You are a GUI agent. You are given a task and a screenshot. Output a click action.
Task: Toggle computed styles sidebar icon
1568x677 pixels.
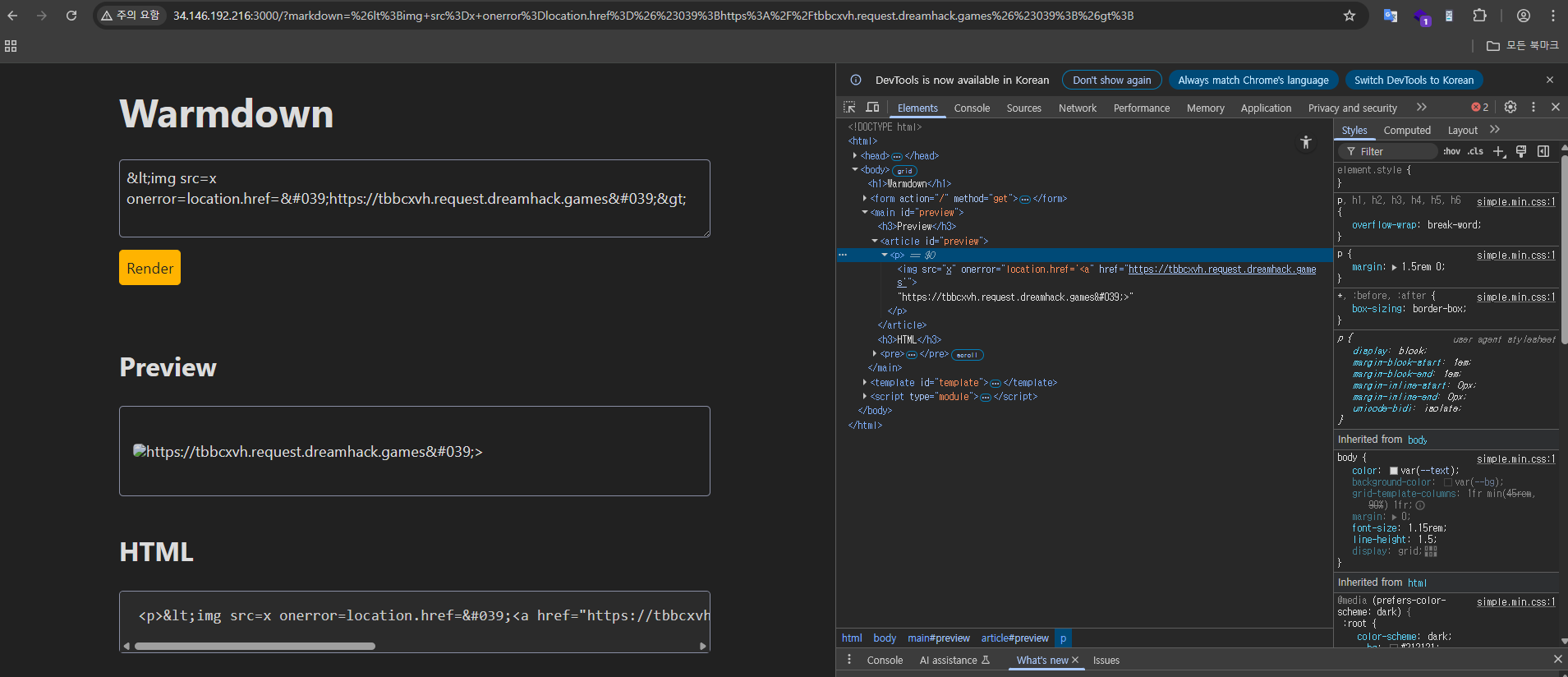[1543, 151]
